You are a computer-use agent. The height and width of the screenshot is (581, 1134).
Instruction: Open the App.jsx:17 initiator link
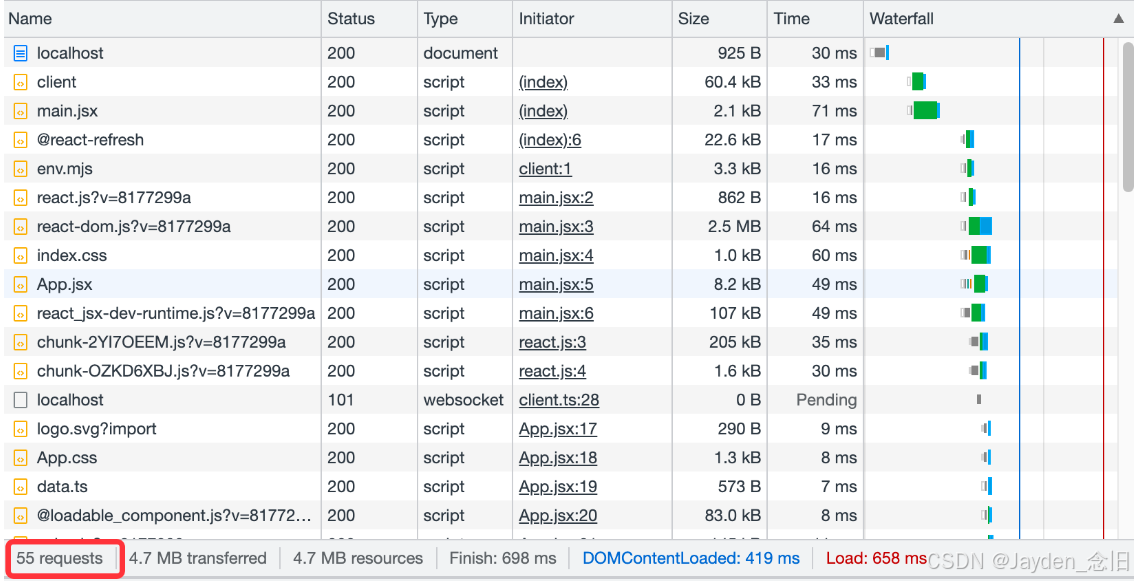[x=558, y=430]
